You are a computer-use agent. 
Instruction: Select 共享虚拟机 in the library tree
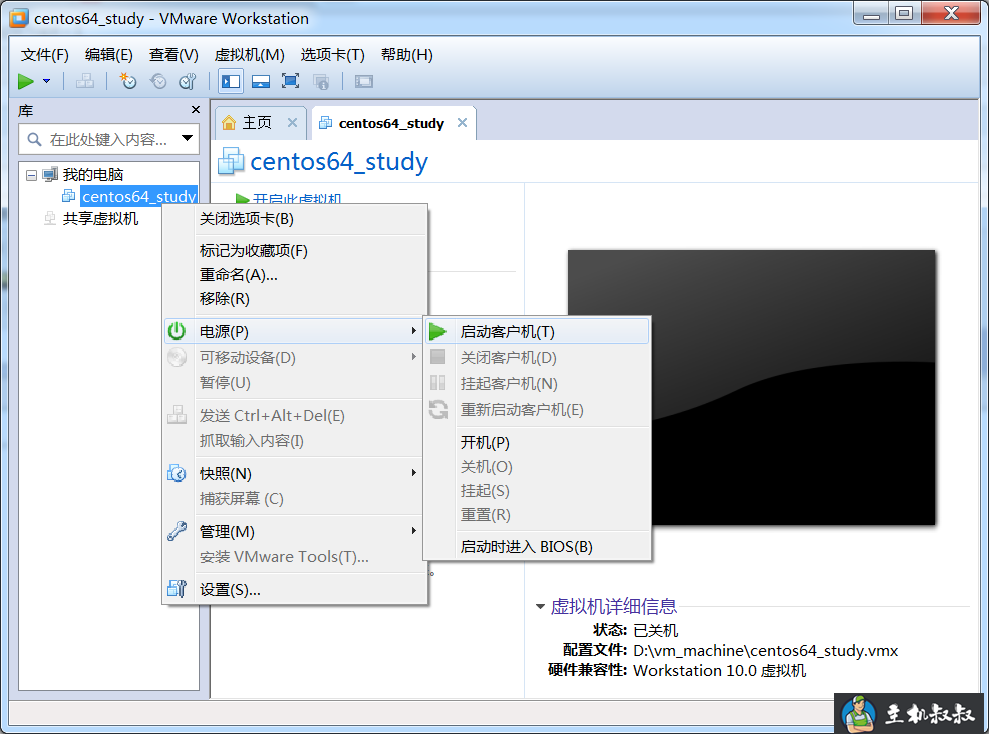pos(100,219)
